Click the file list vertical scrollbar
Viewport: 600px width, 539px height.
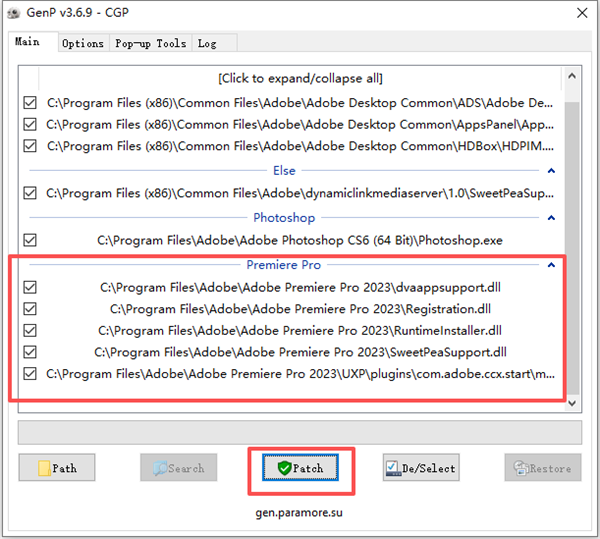pos(572,240)
